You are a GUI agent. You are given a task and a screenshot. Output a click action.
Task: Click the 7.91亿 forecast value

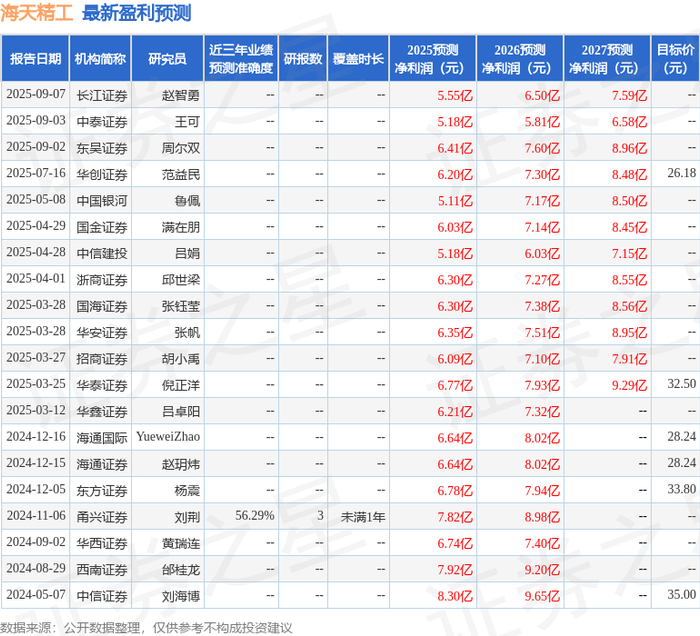point(629,358)
